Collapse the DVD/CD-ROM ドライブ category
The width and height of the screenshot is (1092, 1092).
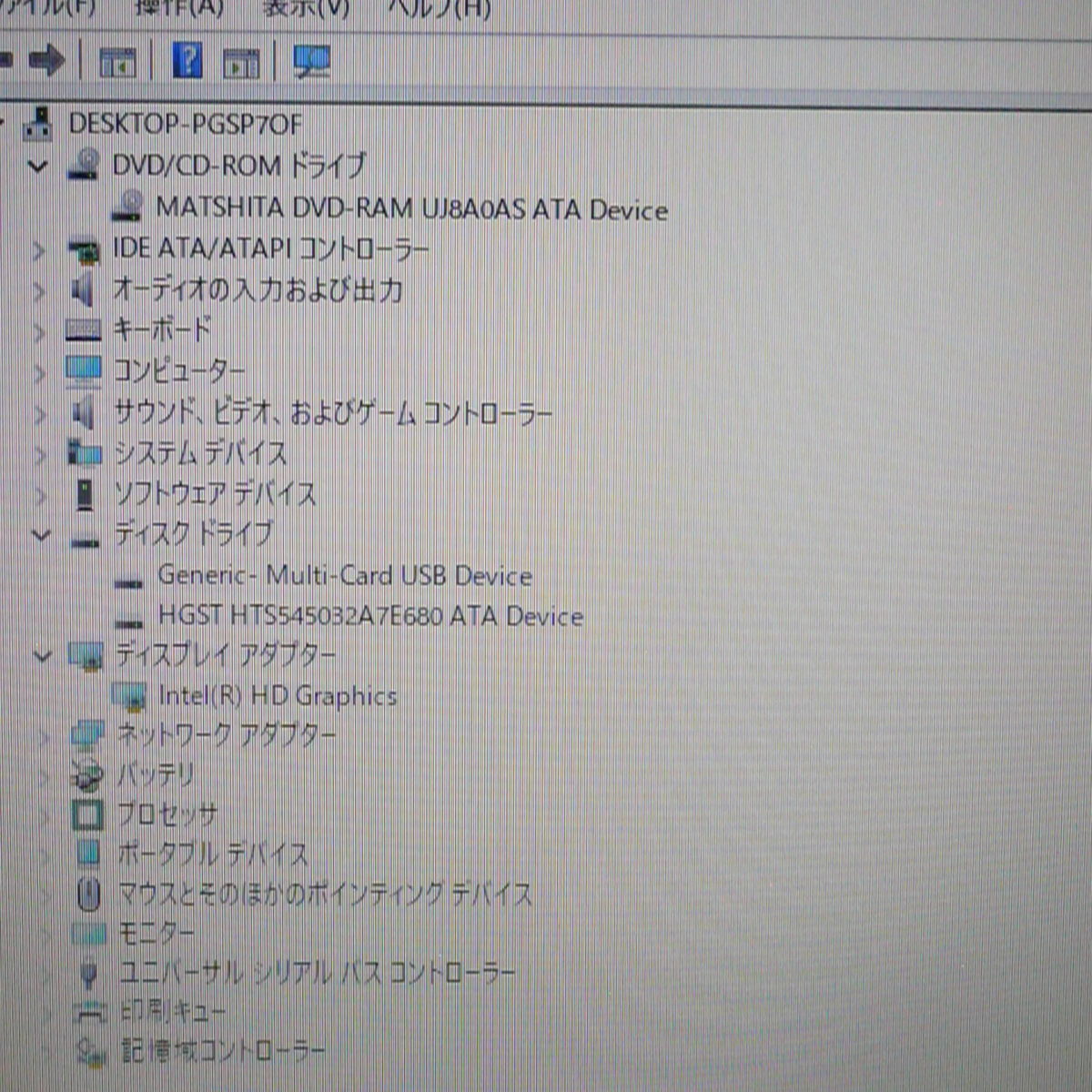click(x=37, y=166)
